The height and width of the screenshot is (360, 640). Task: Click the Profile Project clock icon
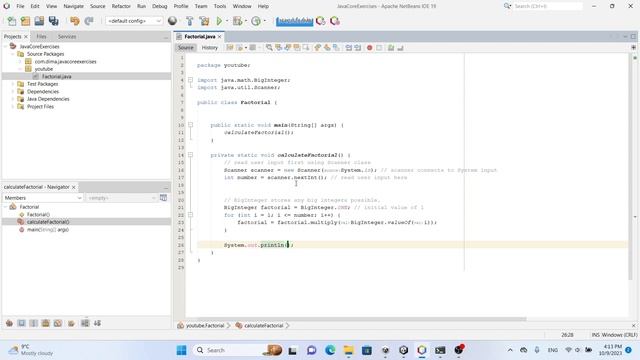[256, 21]
